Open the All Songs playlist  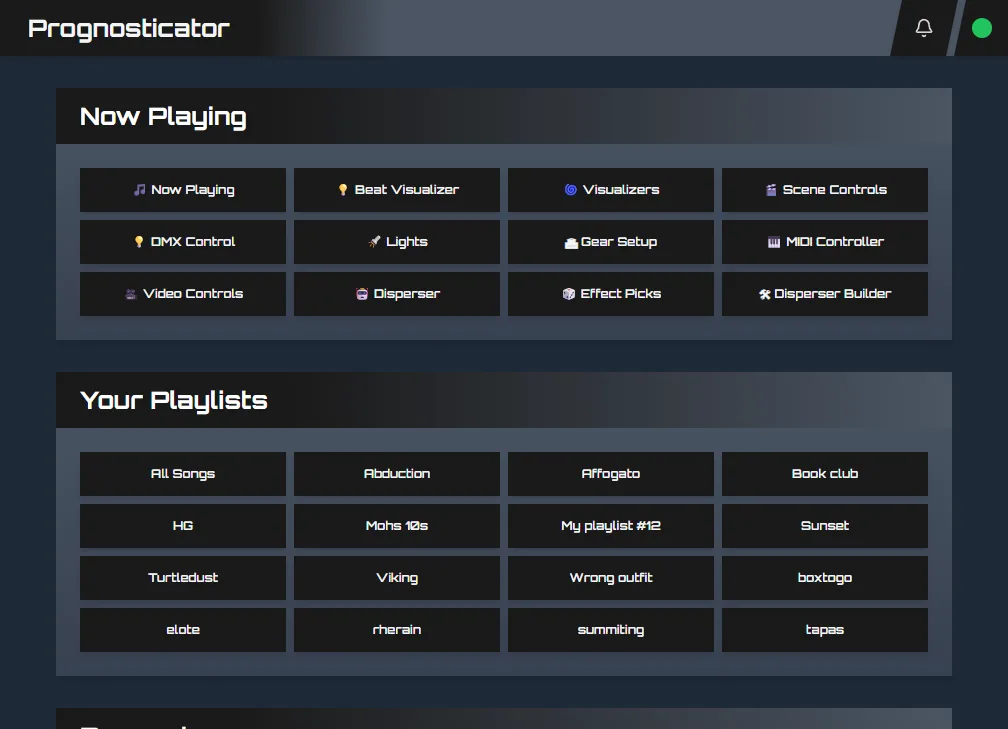pyautogui.click(x=183, y=474)
